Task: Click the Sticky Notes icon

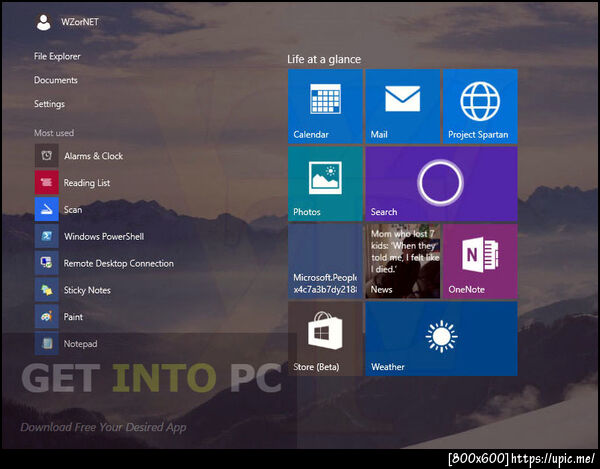Action: click(47, 290)
